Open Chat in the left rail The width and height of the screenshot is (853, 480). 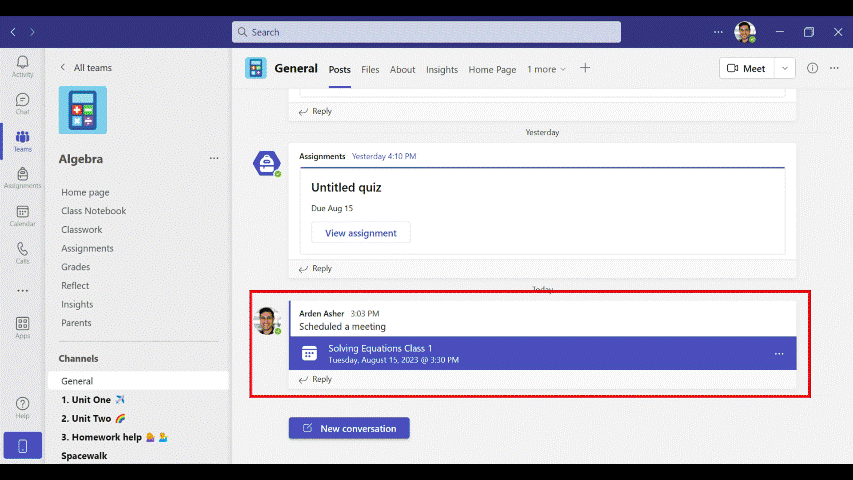click(22, 103)
